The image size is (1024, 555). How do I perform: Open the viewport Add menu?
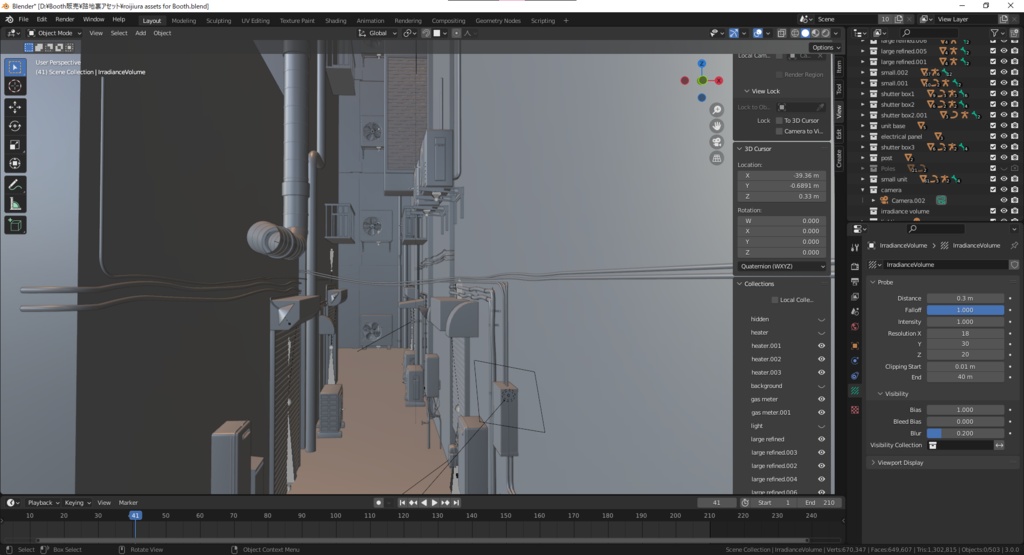pyautogui.click(x=140, y=33)
